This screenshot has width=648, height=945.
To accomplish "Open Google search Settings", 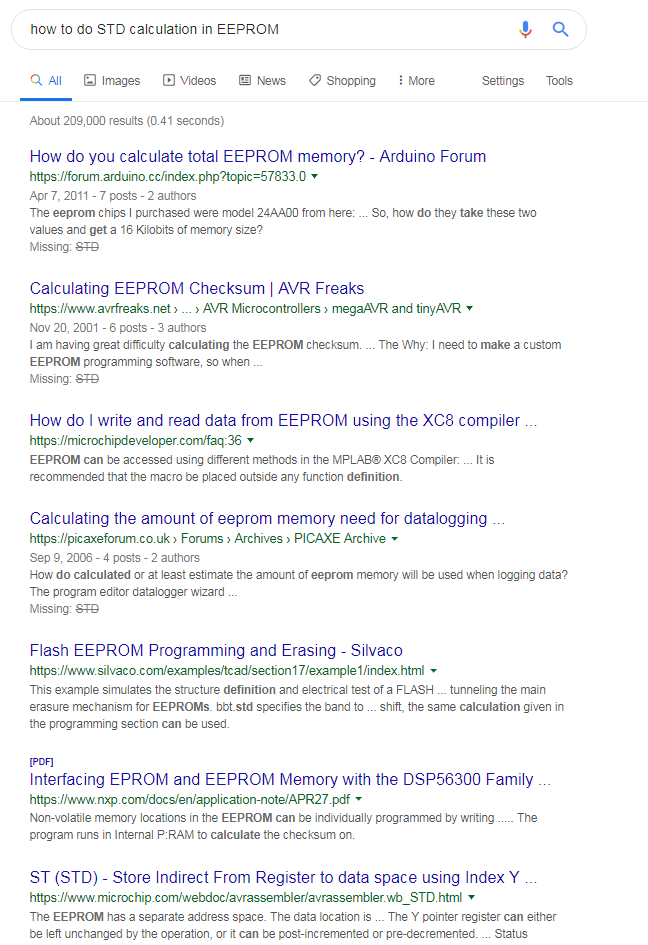I will point(503,80).
